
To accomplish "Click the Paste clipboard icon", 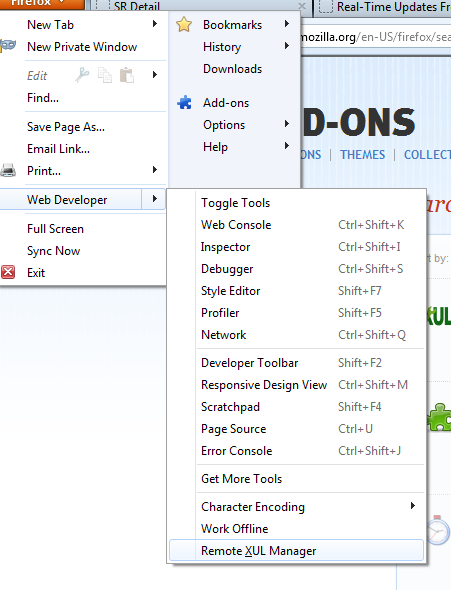I will point(127,75).
